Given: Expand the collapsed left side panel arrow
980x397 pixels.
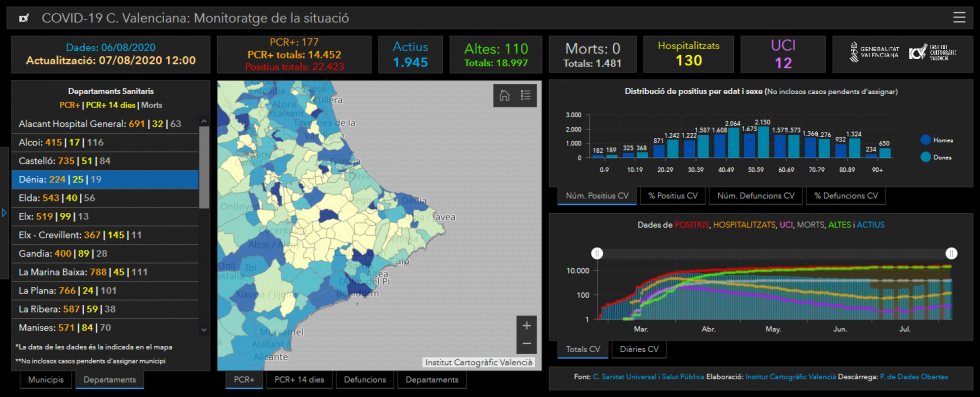Looking at the screenshot, I should [x=4, y=213].
